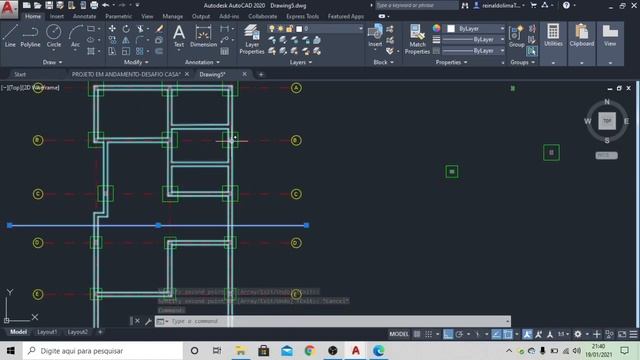
Task: Select the Erase tool in Modify panel
Action: [x=159, y=29]
